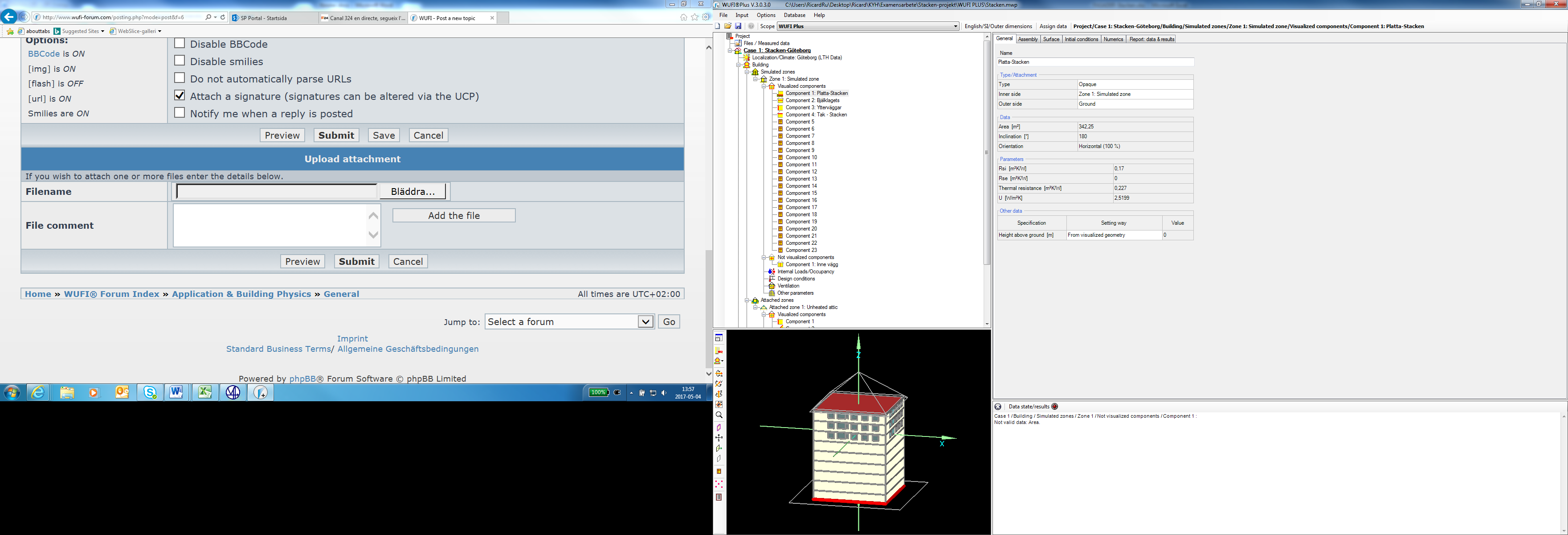Enable the Disable BBCode checkbox
This screenshot has height=535, width=1568.
click(x=180, y=43)
